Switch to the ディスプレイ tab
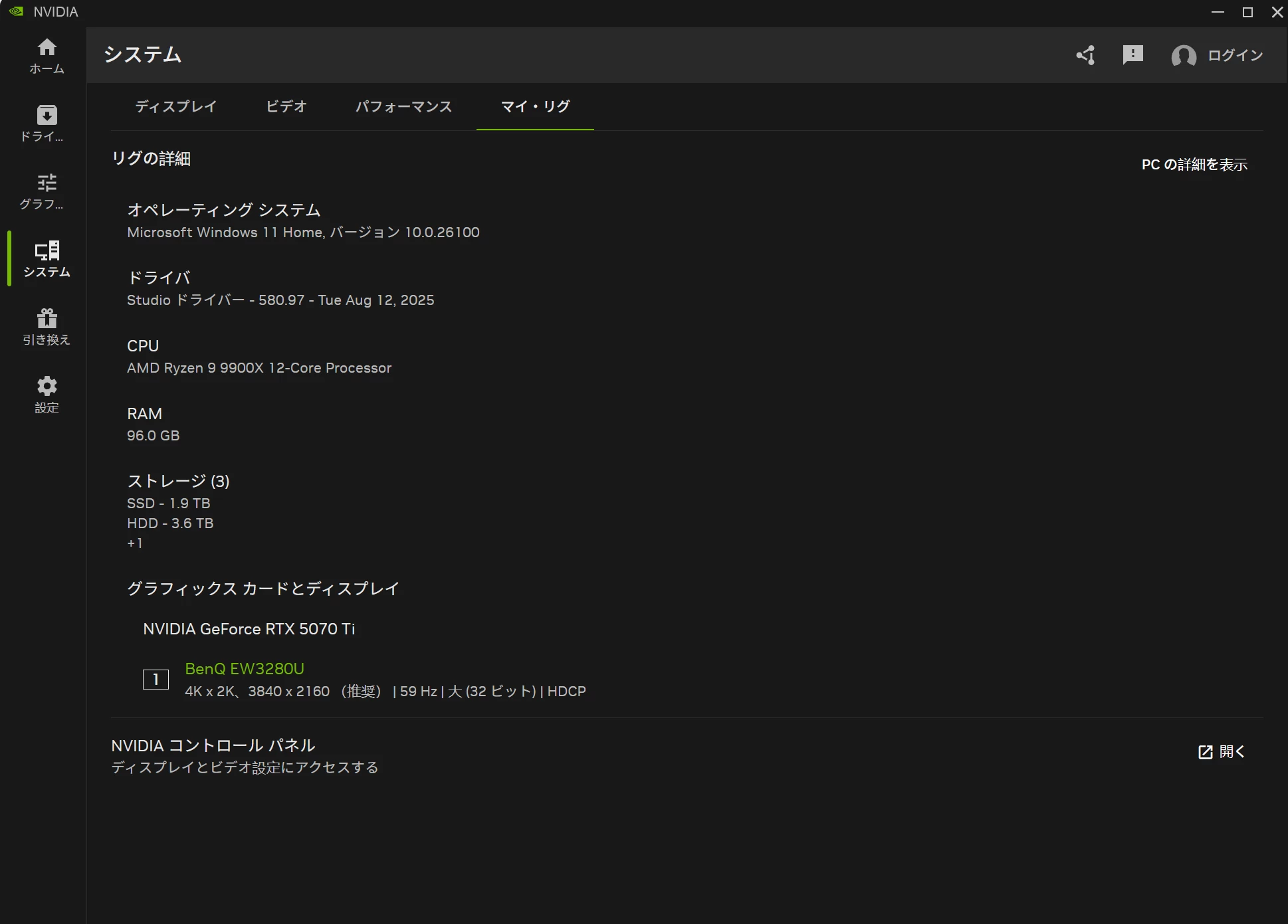1288x924 pixels. pyautogui.click(x=176, y=107)
